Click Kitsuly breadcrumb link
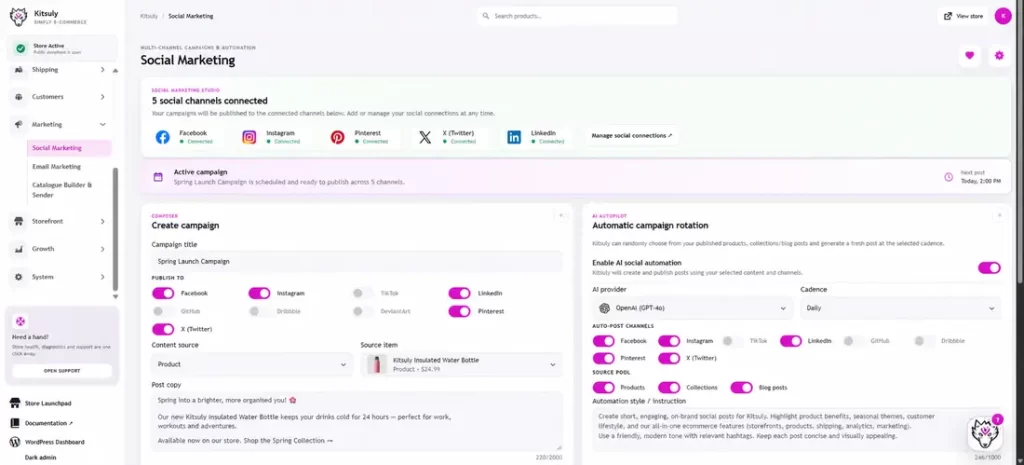 tap(149, 16)
